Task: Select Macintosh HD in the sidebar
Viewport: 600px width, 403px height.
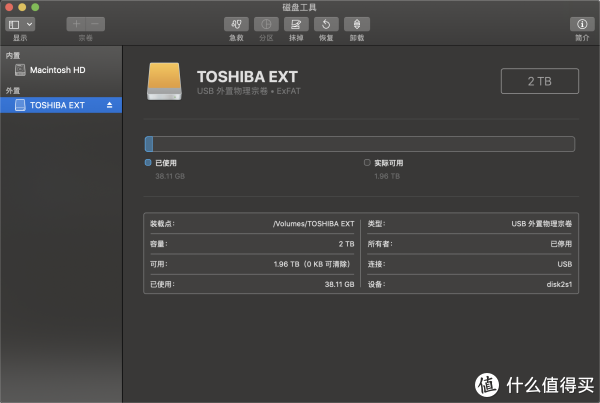Action: pyautogui.click(x=56, y=71)
